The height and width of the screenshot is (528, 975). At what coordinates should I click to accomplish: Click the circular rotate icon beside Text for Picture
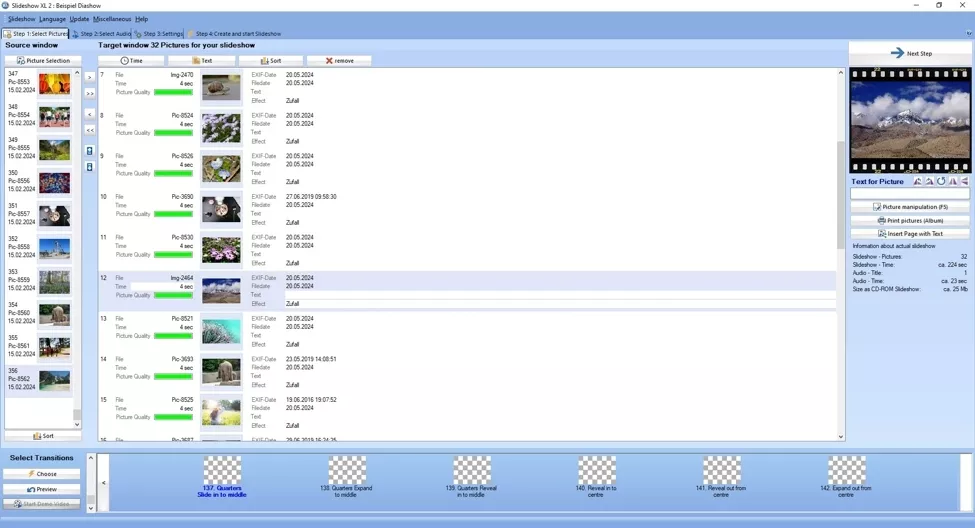tap(941, 182)
